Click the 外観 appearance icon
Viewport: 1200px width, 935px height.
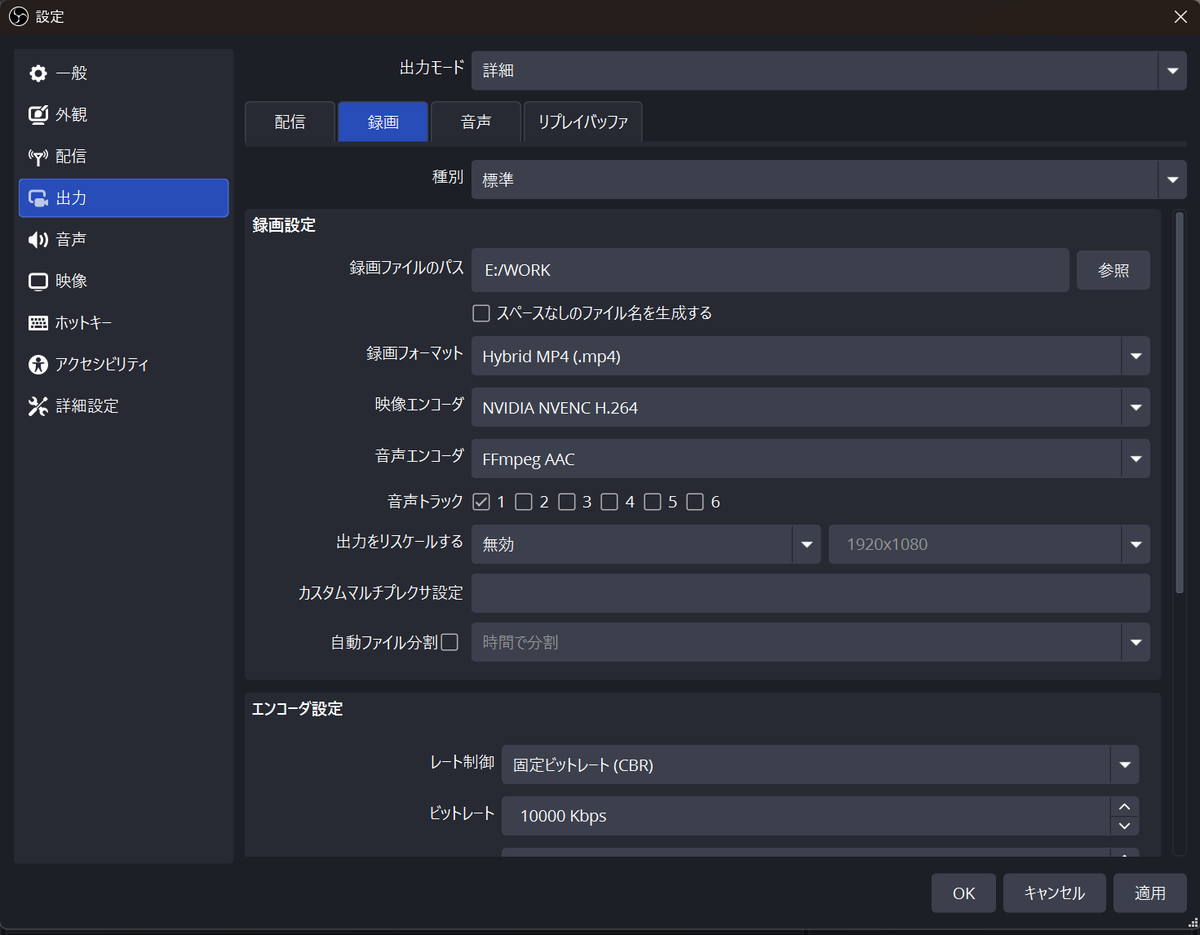tap(38, 115)
